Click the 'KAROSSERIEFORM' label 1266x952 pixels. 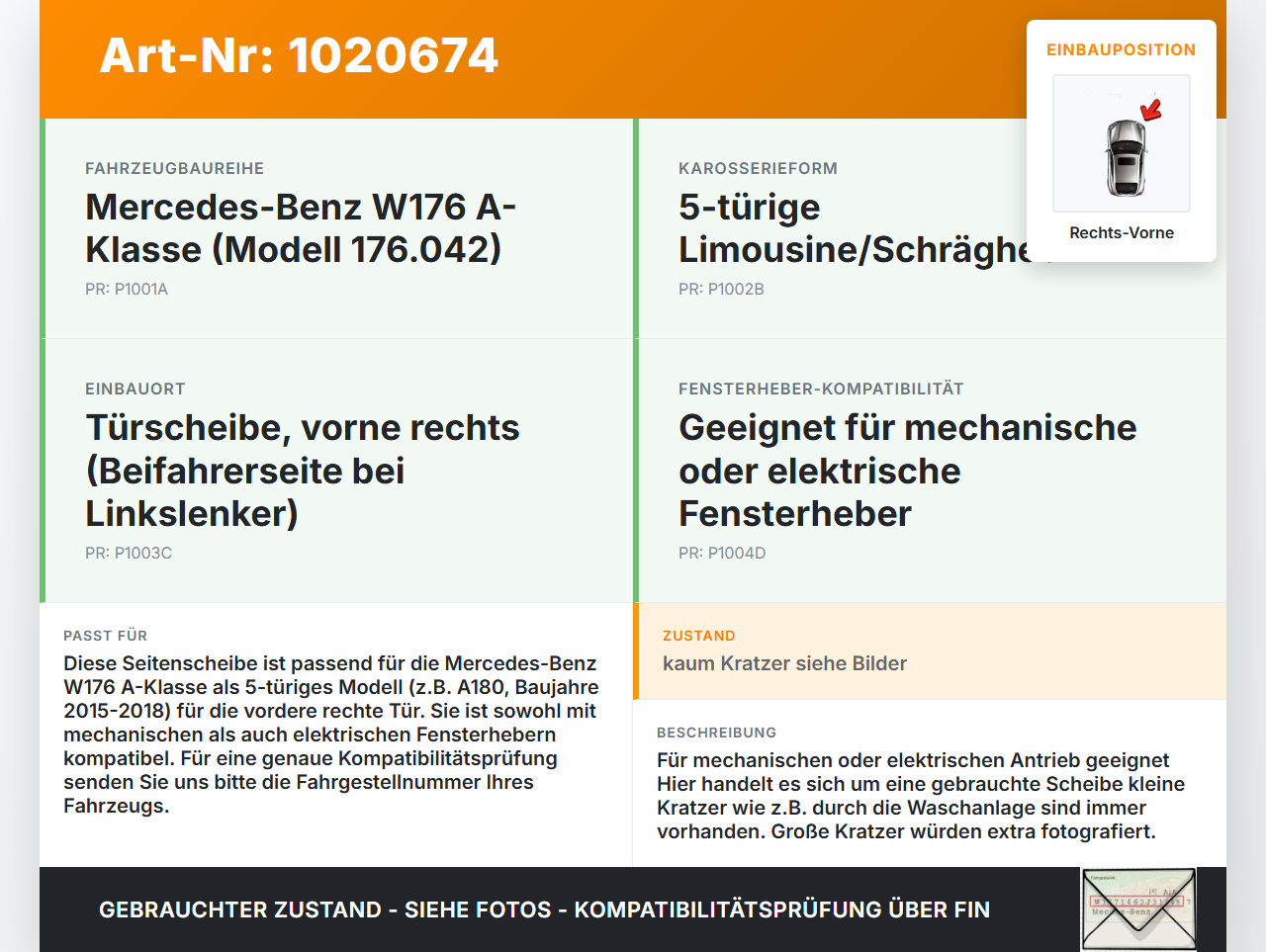coord(758,168)
